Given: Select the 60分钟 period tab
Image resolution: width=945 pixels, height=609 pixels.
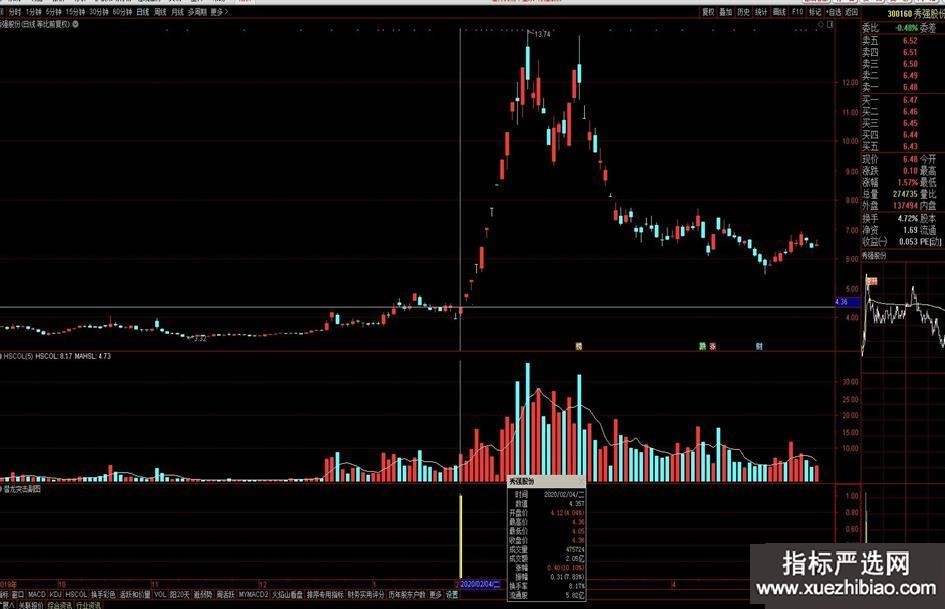Looking at the screenshot, I should pos(122,11).
